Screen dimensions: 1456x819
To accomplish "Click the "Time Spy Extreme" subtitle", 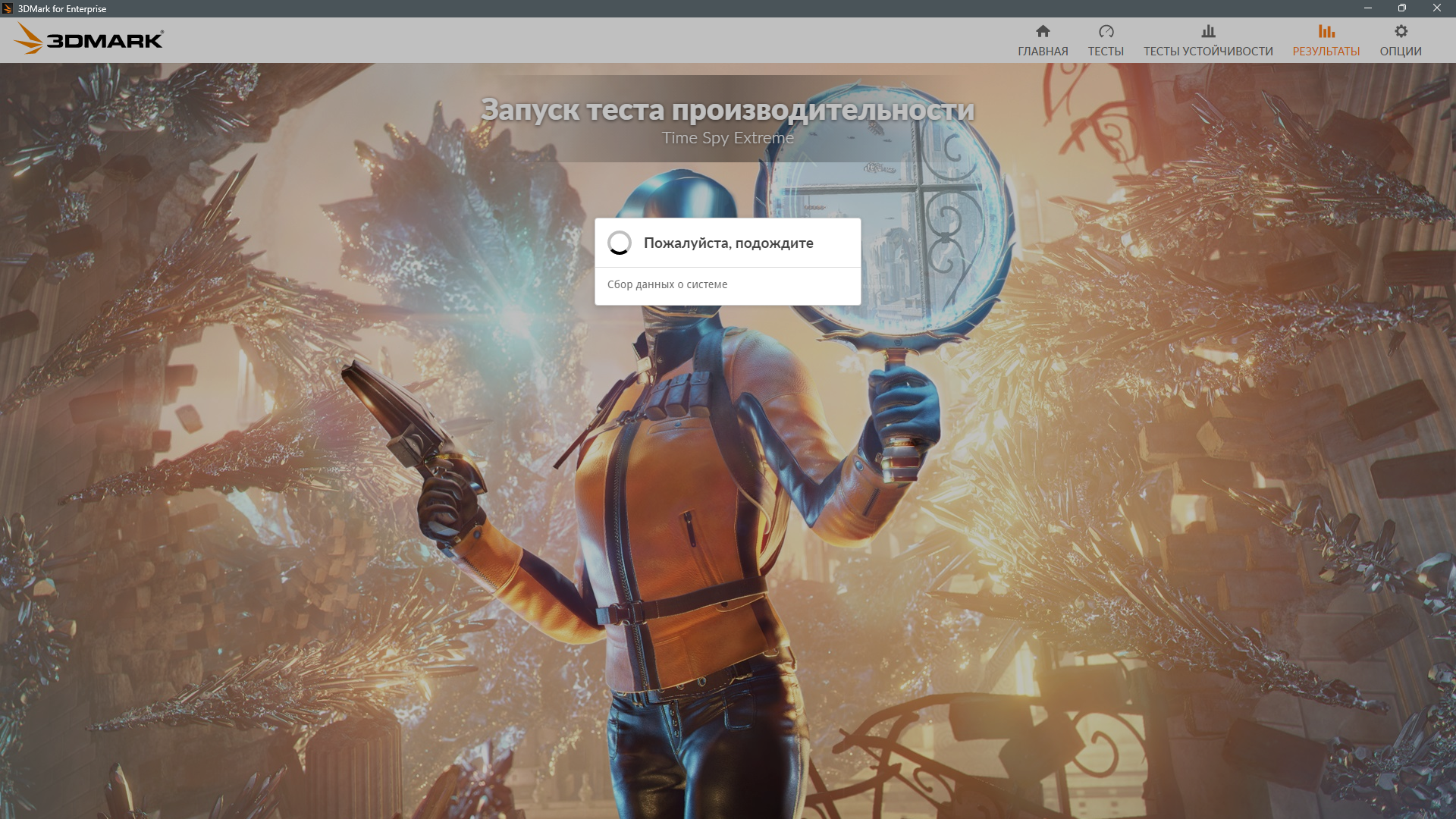I will coord(728,138).
